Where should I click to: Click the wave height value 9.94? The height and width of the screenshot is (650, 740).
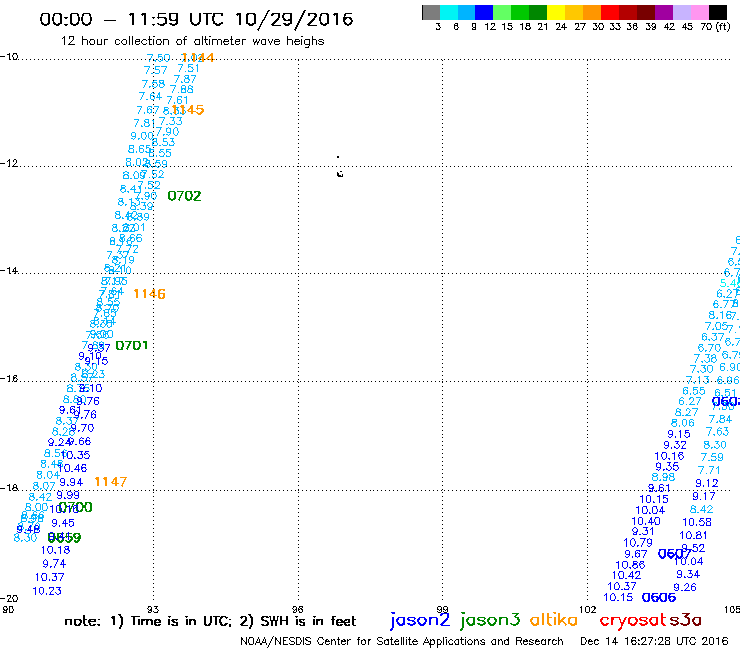[71, 482]
